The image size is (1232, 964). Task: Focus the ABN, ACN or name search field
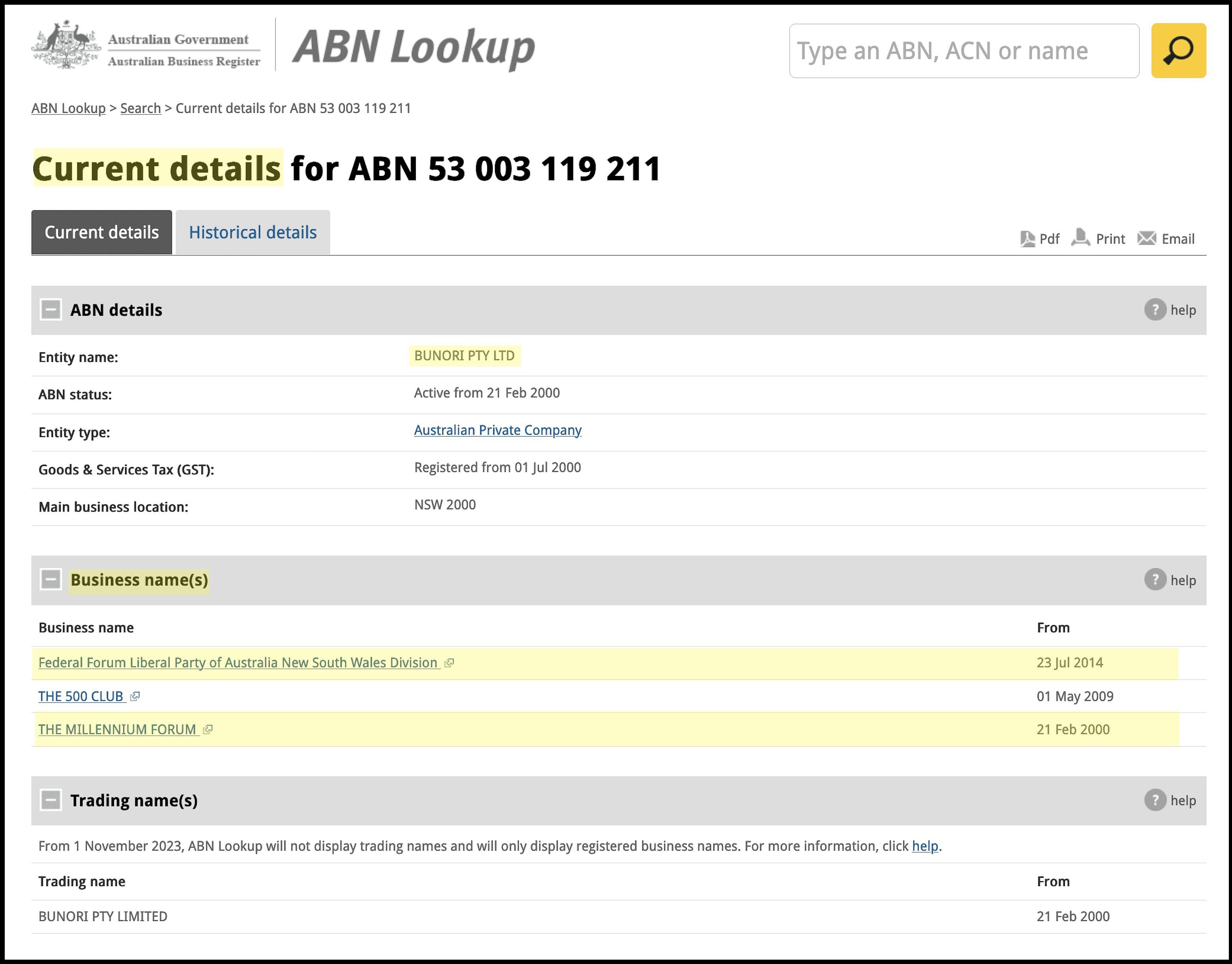[964, 51]
